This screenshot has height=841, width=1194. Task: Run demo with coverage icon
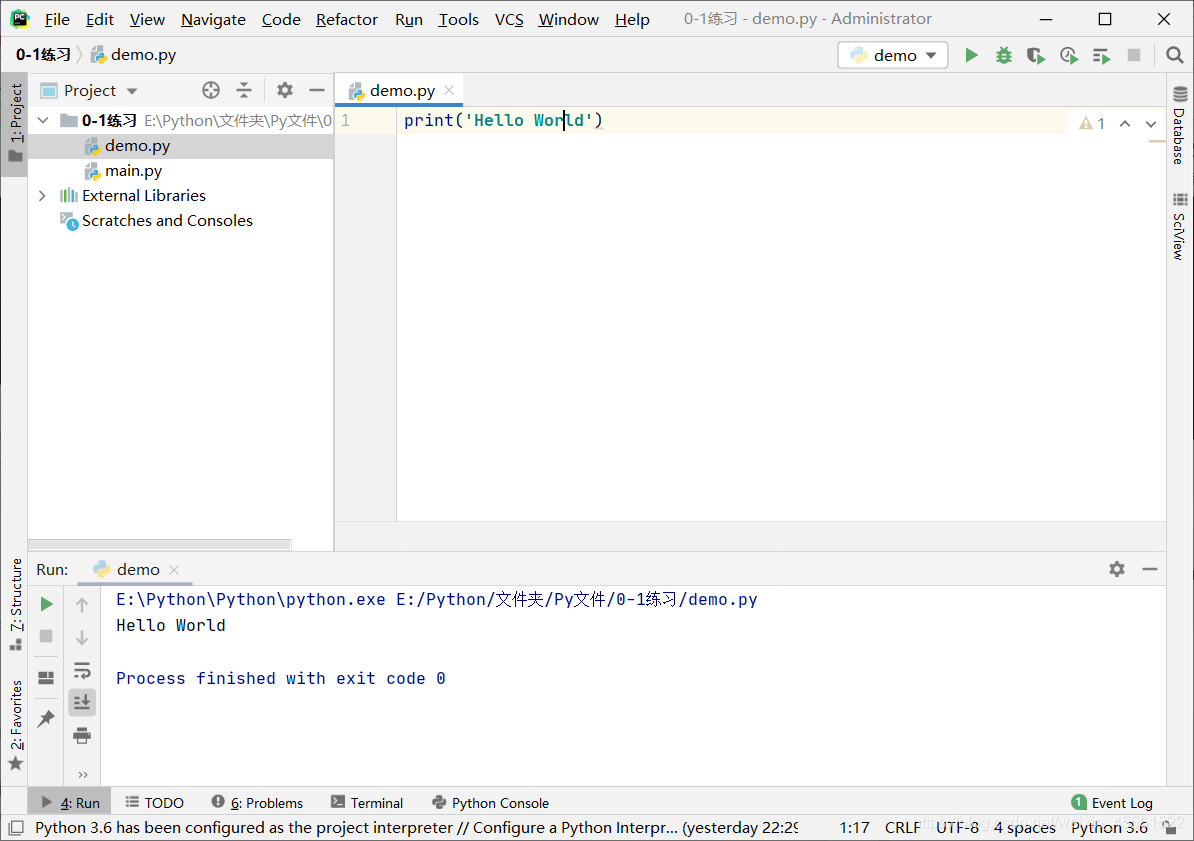click(1036, 55)
